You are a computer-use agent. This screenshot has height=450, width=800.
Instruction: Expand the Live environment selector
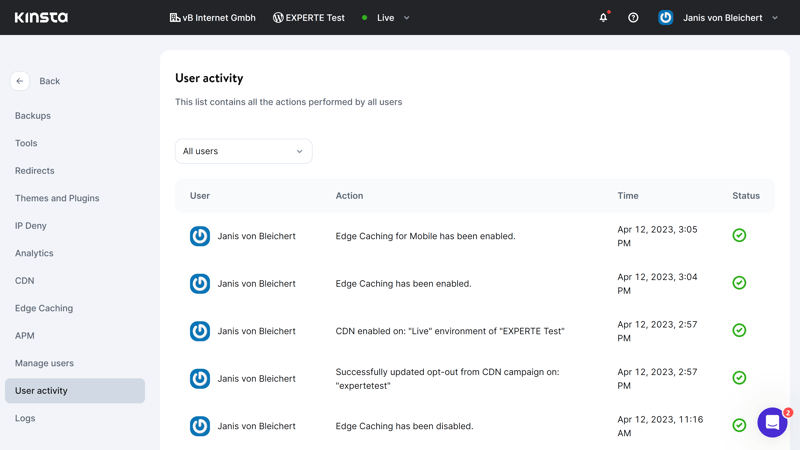386,18
